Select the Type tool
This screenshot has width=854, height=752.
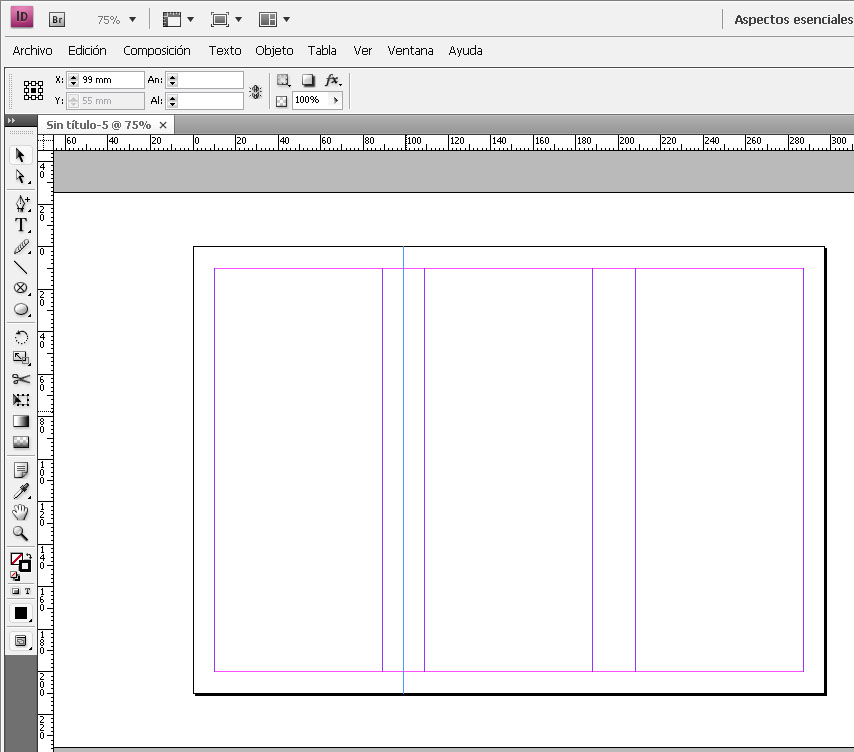click(x=21, y=225)
